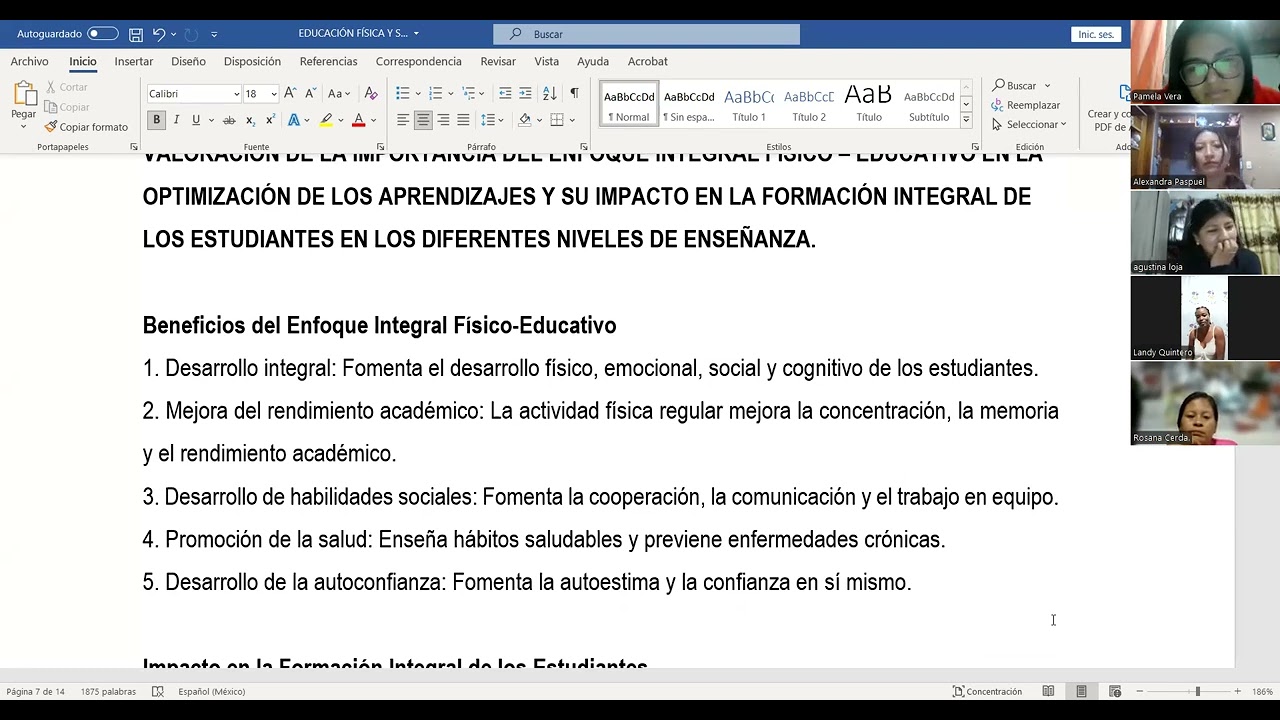Open the font color dropdown arrow
Image resolution: width=1280 pixels, height=720 pixels.
(x=373, y=120)
